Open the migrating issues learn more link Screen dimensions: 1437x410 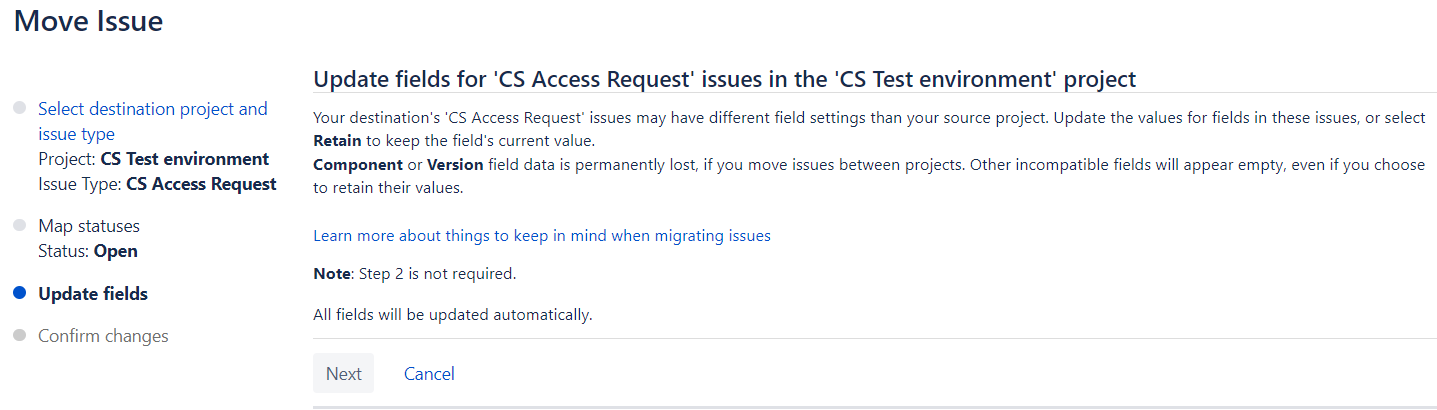point(542,236)
